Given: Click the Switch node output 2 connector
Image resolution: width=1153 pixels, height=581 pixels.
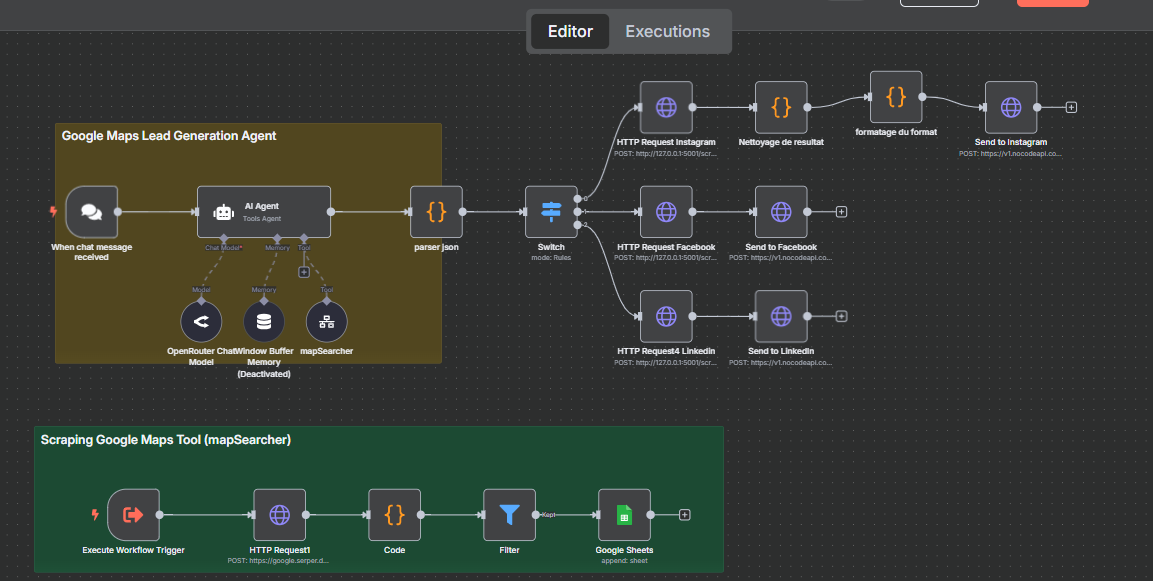Looking at the screenshot, I should click(578, 224).
